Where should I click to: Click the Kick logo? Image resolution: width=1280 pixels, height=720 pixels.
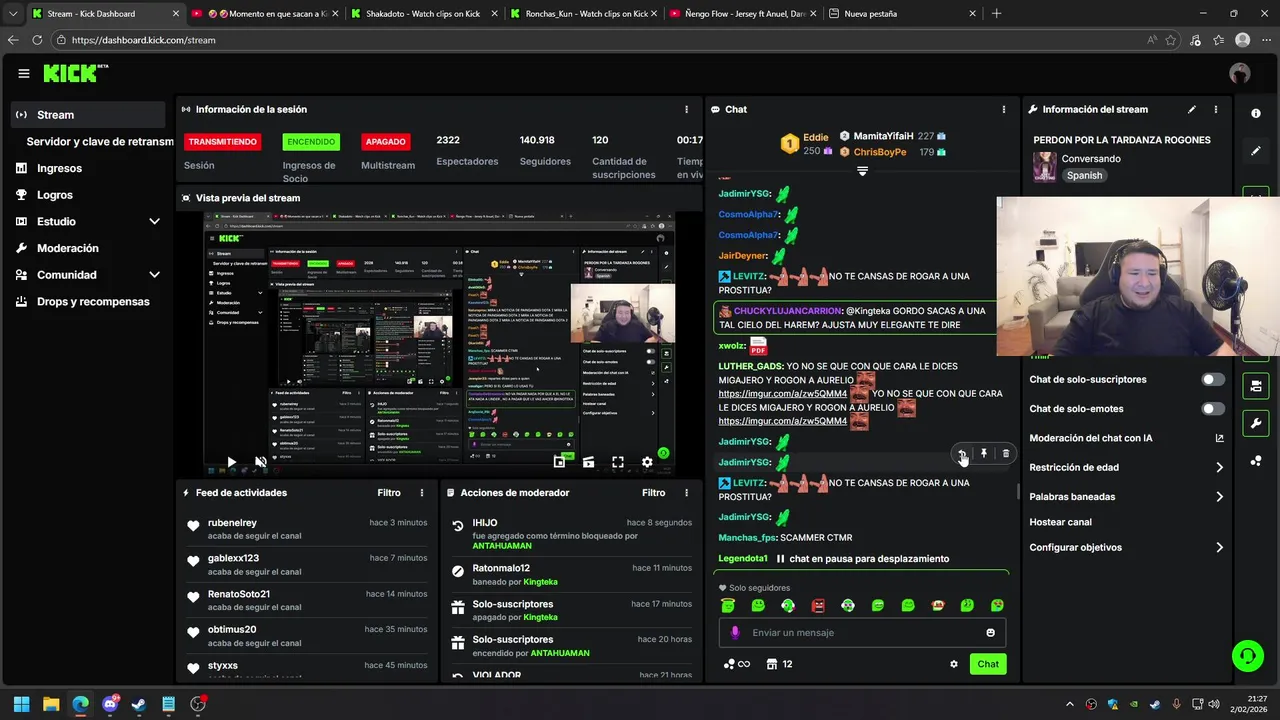tap(75, 73)
